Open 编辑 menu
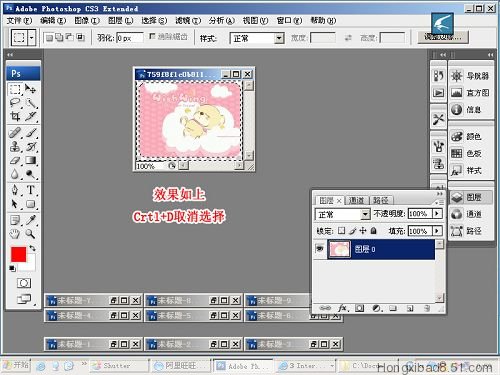This screenshot has width=500, height=375. (x=53, y=21)
